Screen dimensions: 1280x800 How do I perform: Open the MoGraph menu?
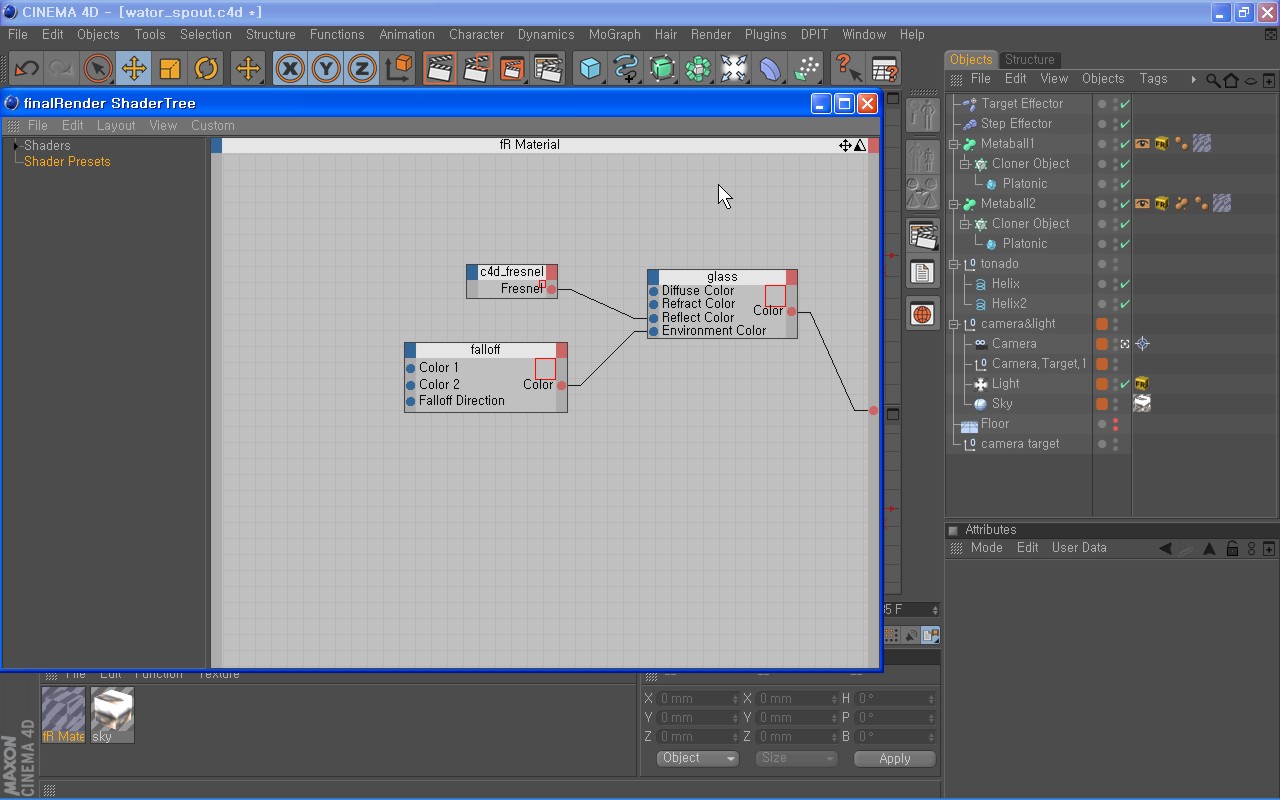614,34
